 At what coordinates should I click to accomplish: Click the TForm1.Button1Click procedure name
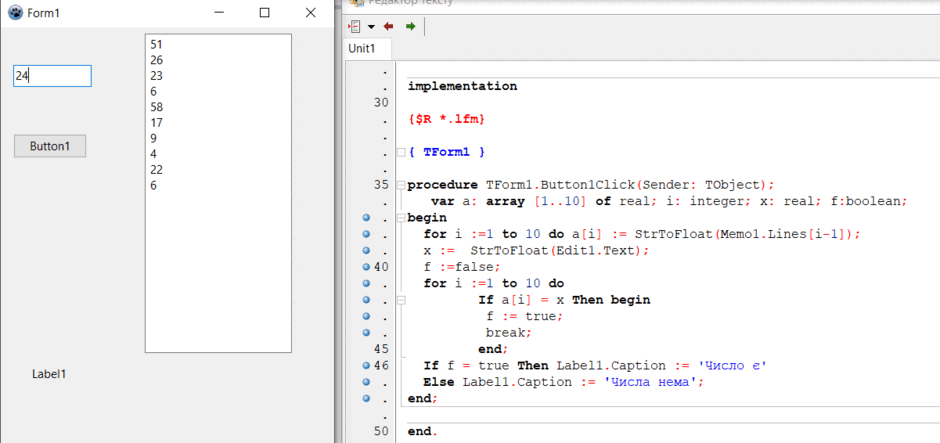[559, 185]
